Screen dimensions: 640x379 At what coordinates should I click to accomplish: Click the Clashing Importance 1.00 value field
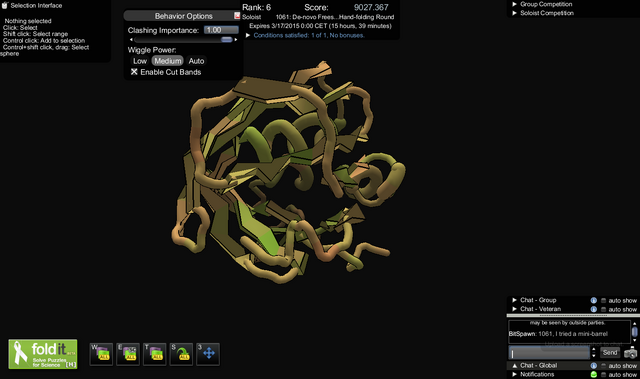point(221,30)
